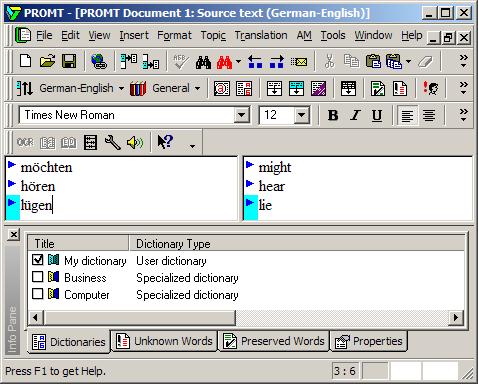This screenshot has height=384, width=478.
Task: Click the speaker sound icon
Action: coord(135,143)
